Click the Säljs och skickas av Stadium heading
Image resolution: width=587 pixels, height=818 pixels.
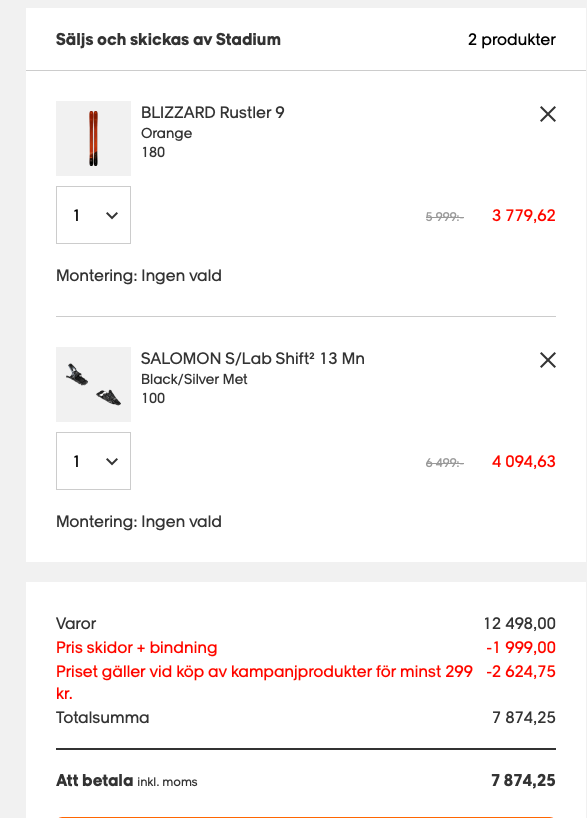coord(167,40)
